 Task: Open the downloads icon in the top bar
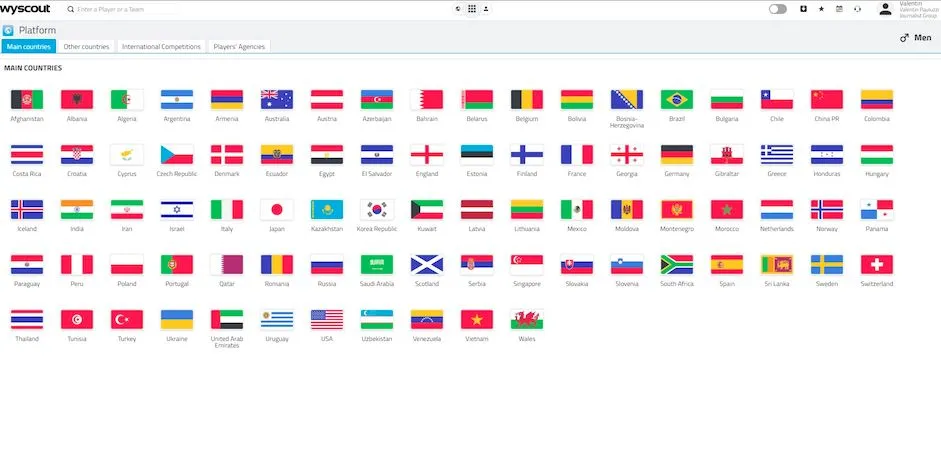point(804,9)
